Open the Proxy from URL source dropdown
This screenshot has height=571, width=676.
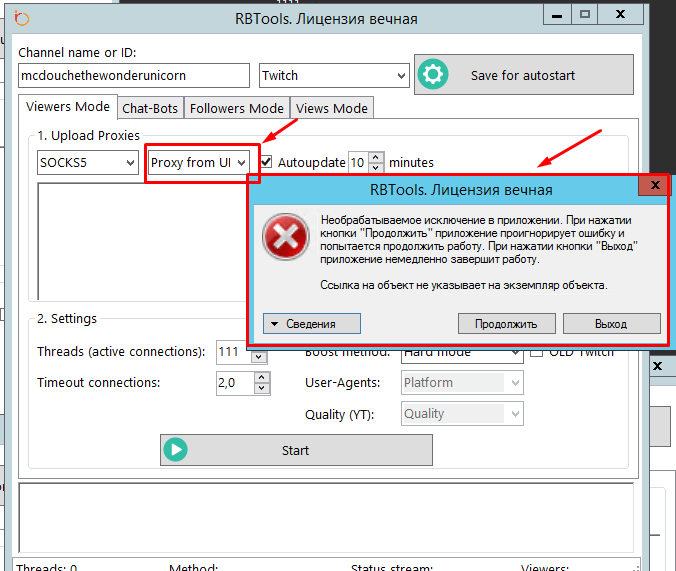click(199, 162)
